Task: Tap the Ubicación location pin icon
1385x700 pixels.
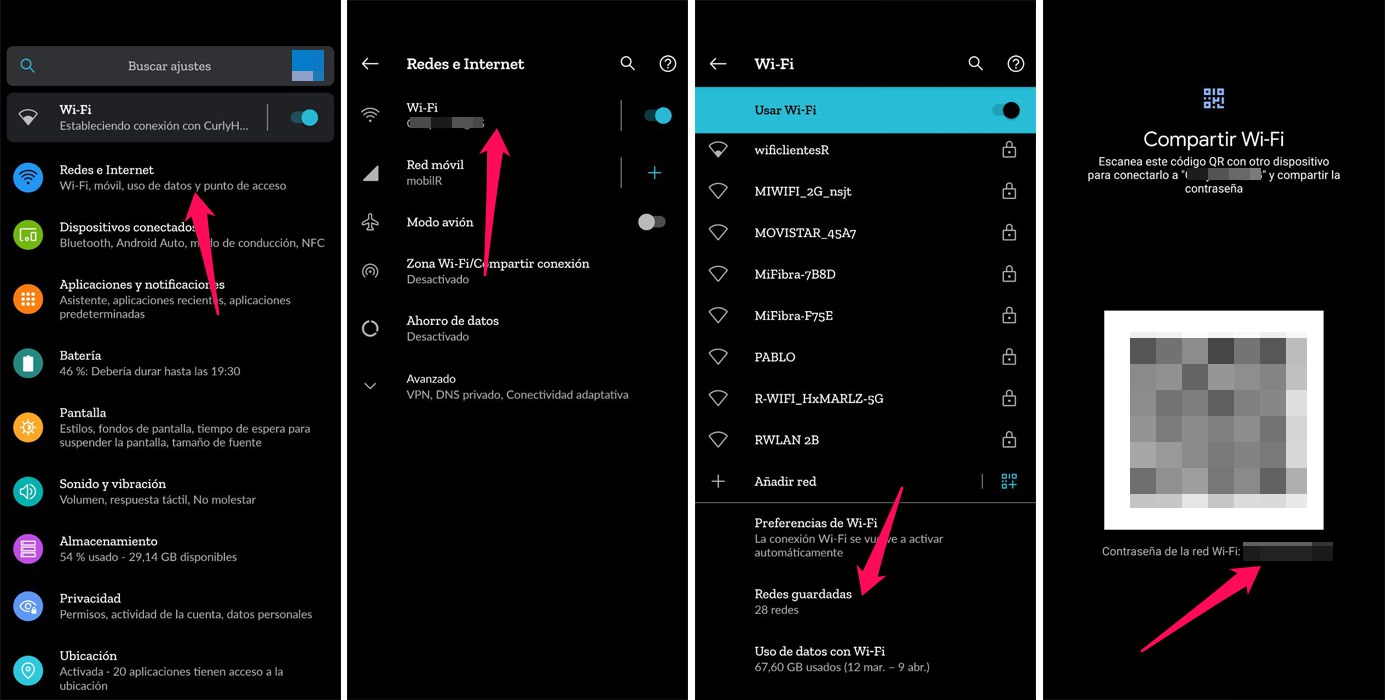Action: (28, 670)
